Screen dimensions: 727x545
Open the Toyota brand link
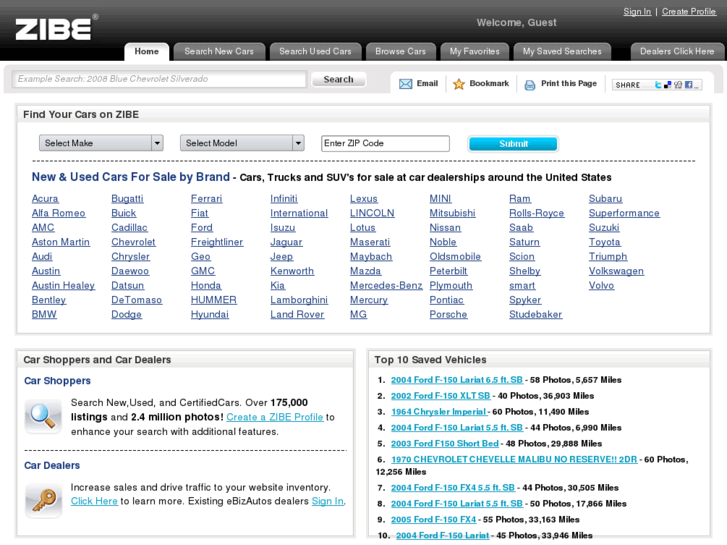[605, 242]
